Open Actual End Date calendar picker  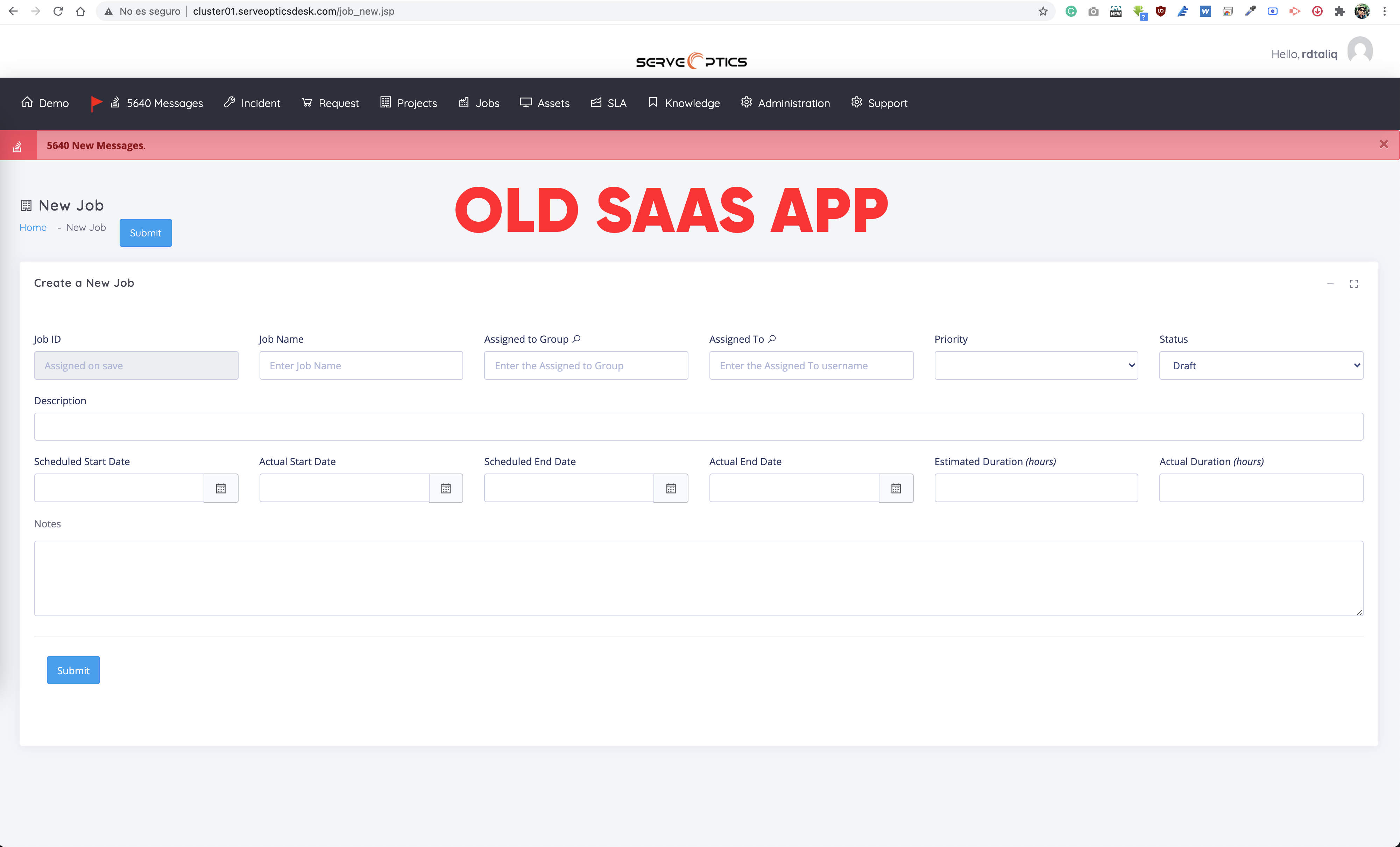click(x=896, y=488)
